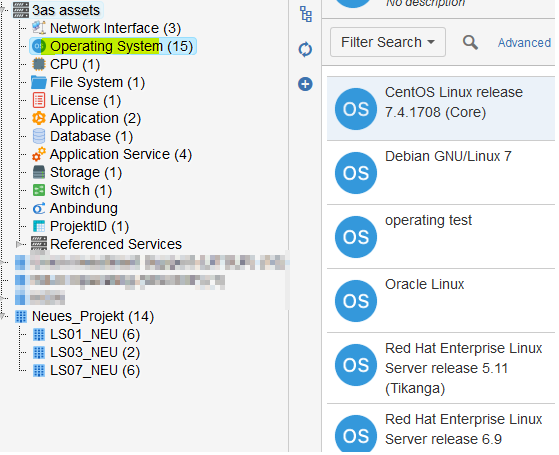Image resolution: width=559 pixels, height=455 pixels.
Task: Click the File System folder icon
Action: (39, 82)
